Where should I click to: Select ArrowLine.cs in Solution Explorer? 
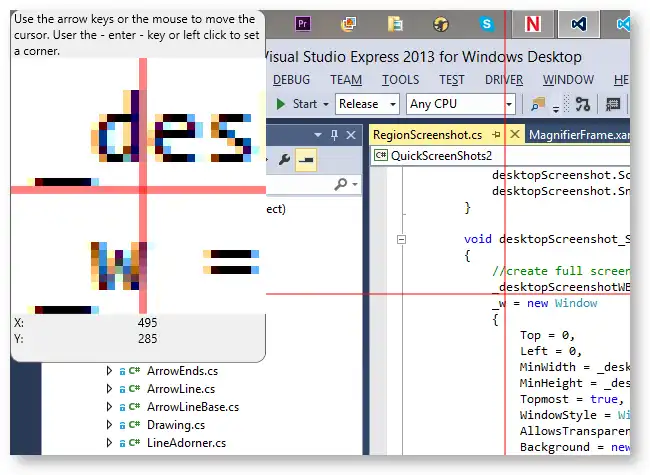pyautogui.click(x=181, y=389)
